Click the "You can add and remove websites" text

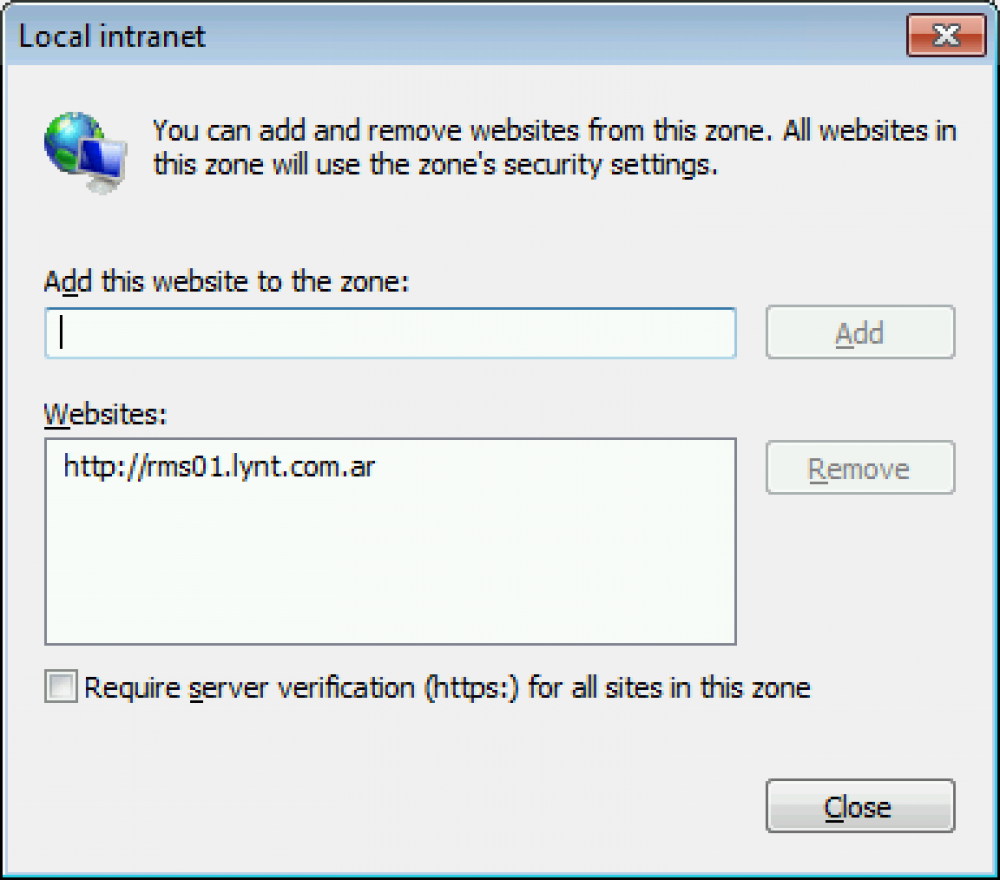coord(365,131)
